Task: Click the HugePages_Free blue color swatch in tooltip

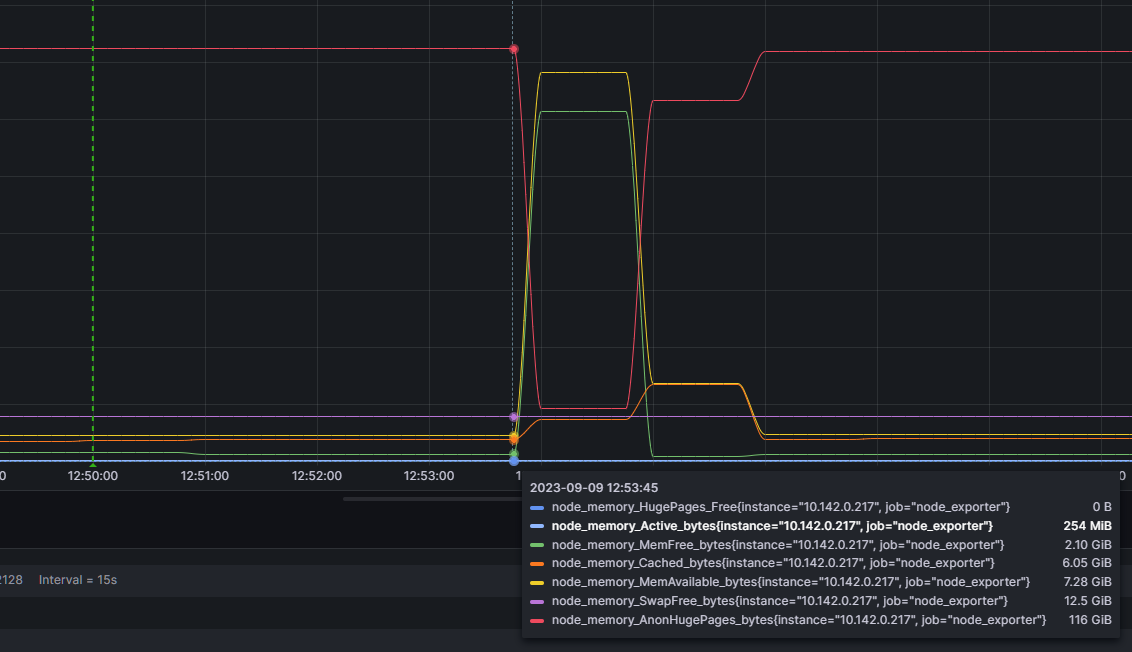Action: click(x=537, y=508)
